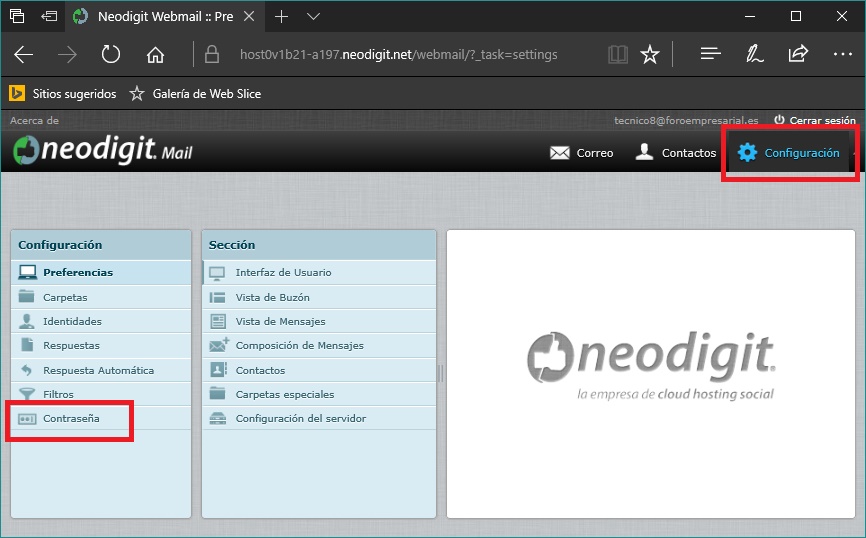Screen dimensions: 866x538
Task: Click the Respuesta Automática arrow icon
Action: click(x=26, y=370)
